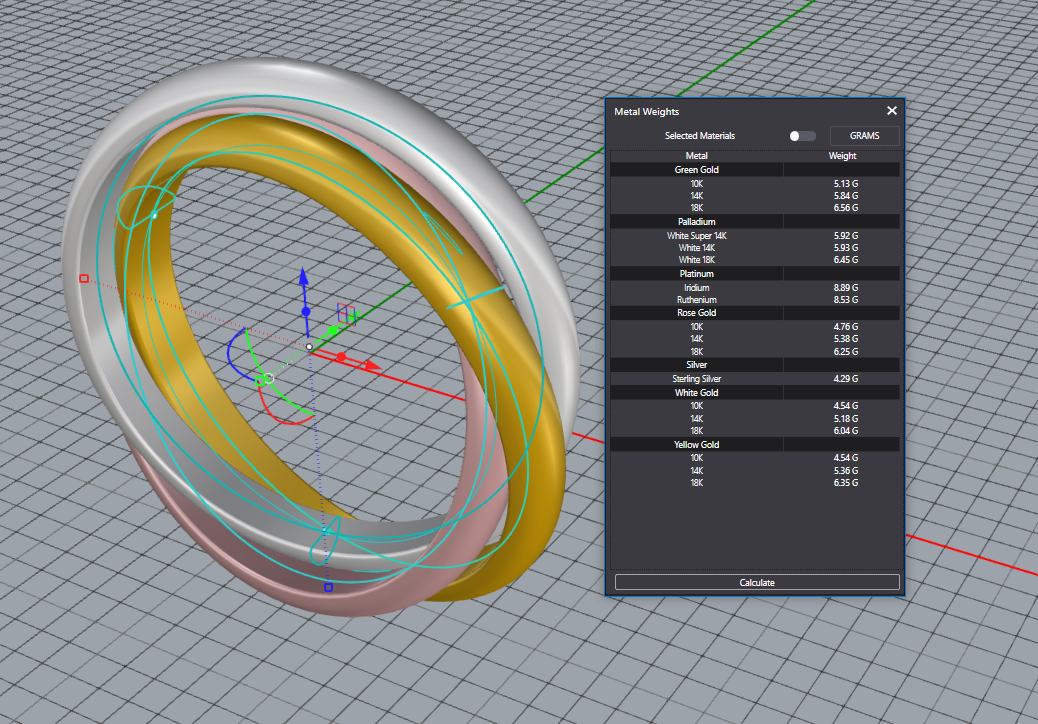Click the green square gumball scale handle
This screenshot has height=724, width=1038.
pyautogui.click(x=262, y=379)
